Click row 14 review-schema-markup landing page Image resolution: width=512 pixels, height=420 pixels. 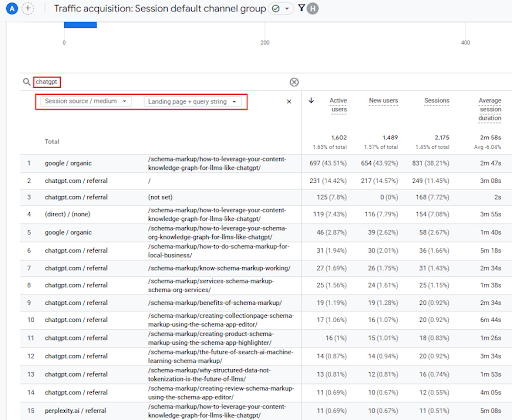(221, 393)
